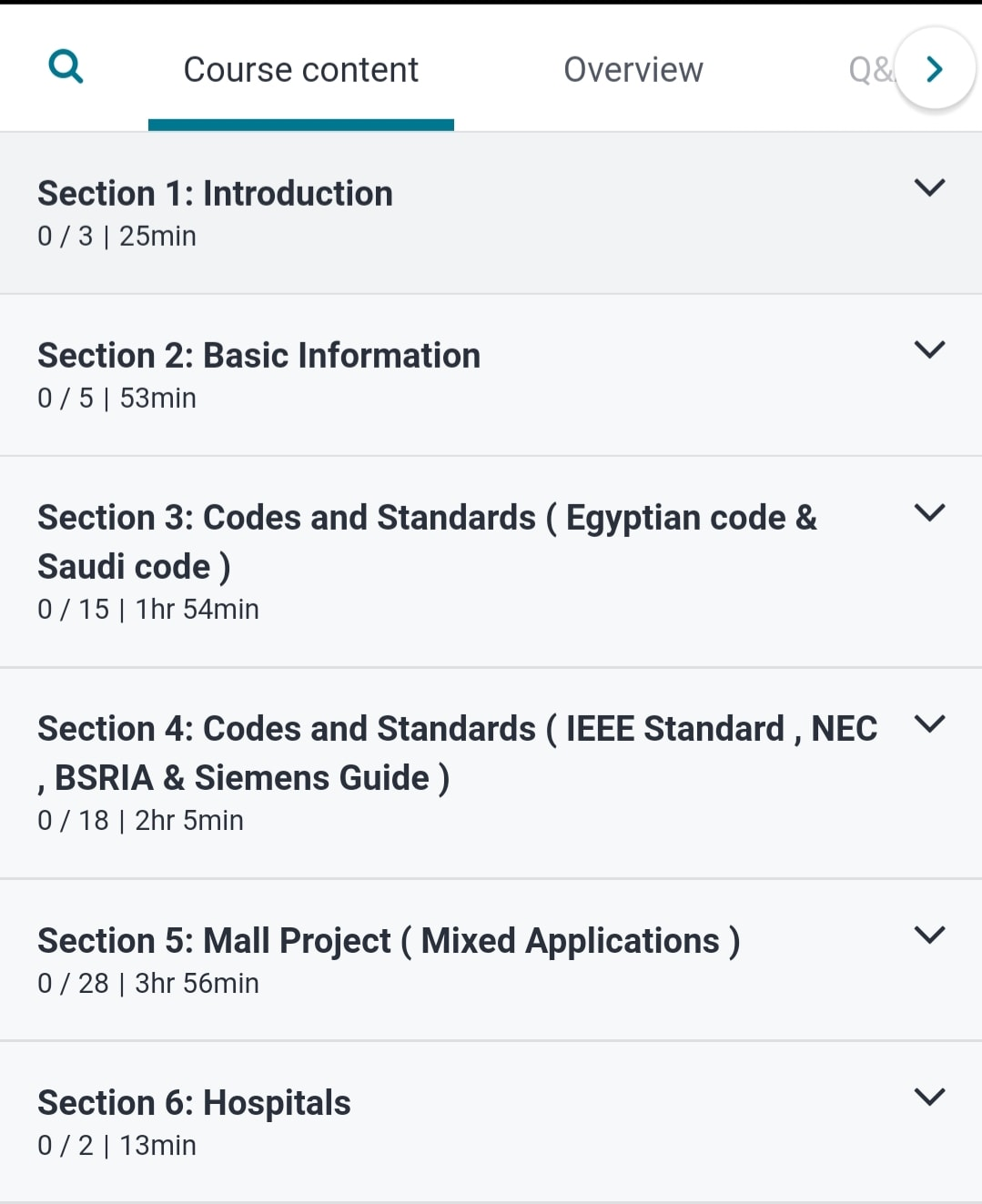Expand Section 1 Introduction chevron
The image size is (982, 1204).
click(x=929, y=187)
